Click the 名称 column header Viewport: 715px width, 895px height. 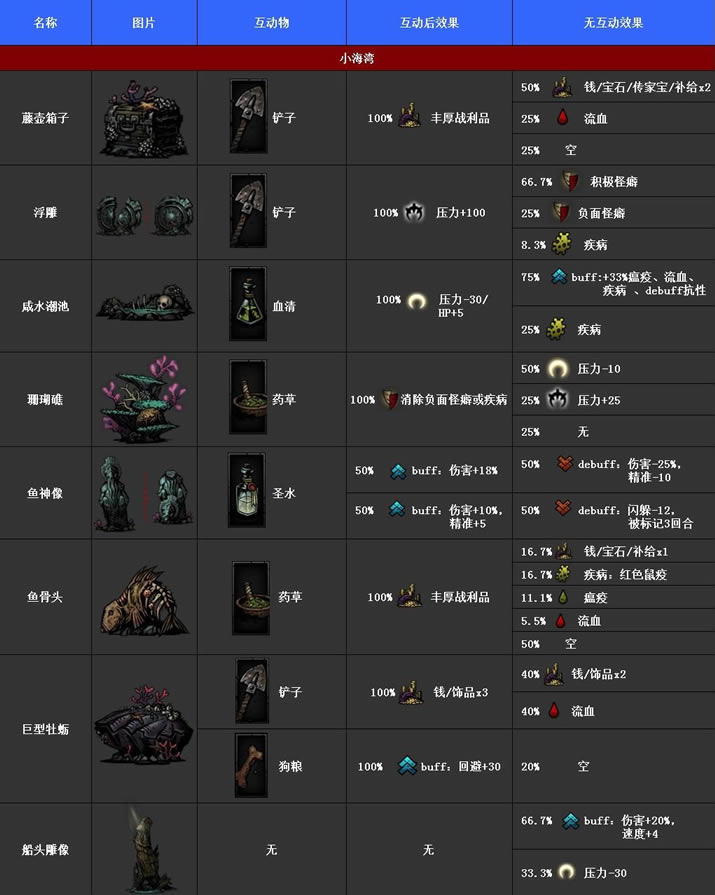pos(46,22)
